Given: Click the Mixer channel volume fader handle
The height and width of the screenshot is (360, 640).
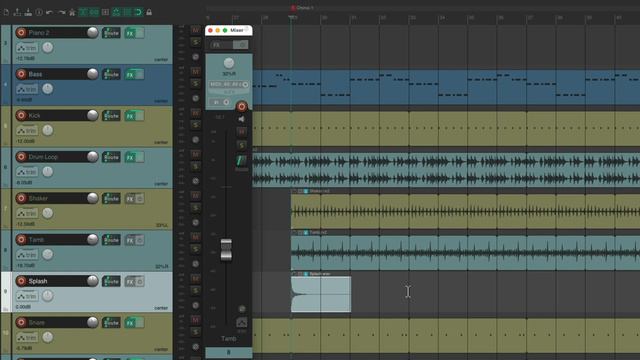Looking at the screenshot, I should (226, 249).
